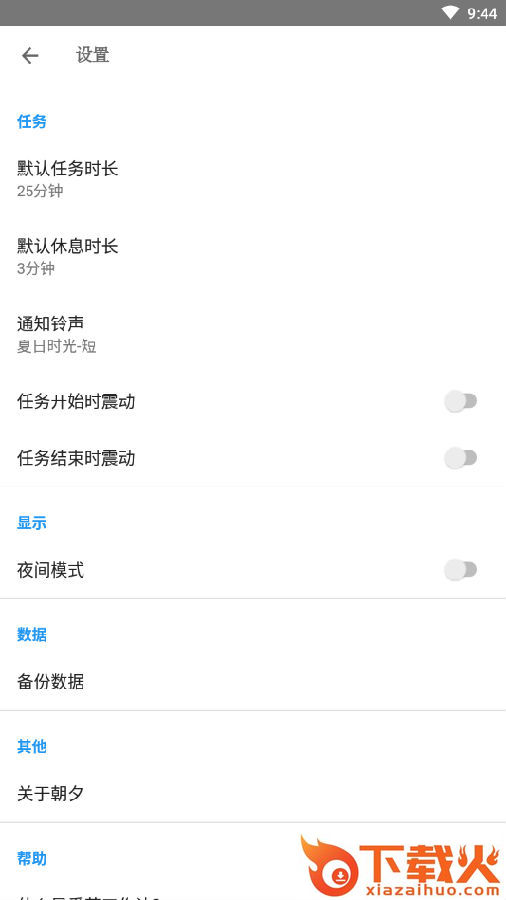Click the 设置 page title
506x900 pixels.
tap(92, 56)
